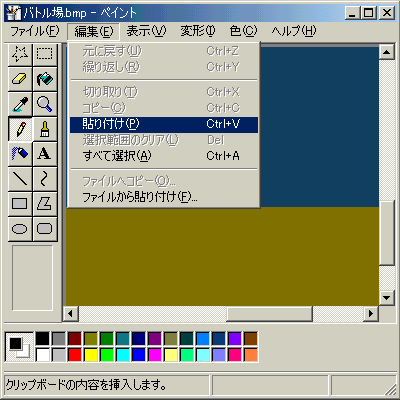400x400 pixels.
Task: Pick the fill bucket tool
Action: (x=45, y=79)
